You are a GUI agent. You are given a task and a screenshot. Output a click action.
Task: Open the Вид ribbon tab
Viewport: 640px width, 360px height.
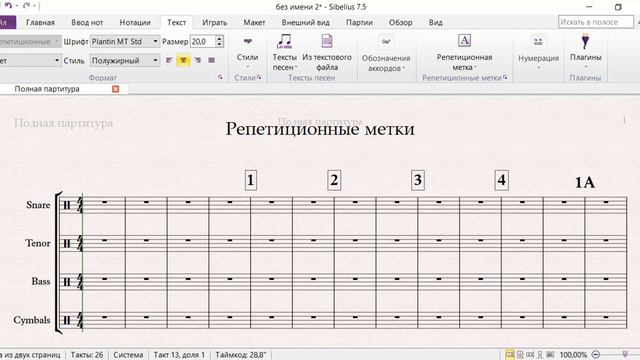coord(436,22)
